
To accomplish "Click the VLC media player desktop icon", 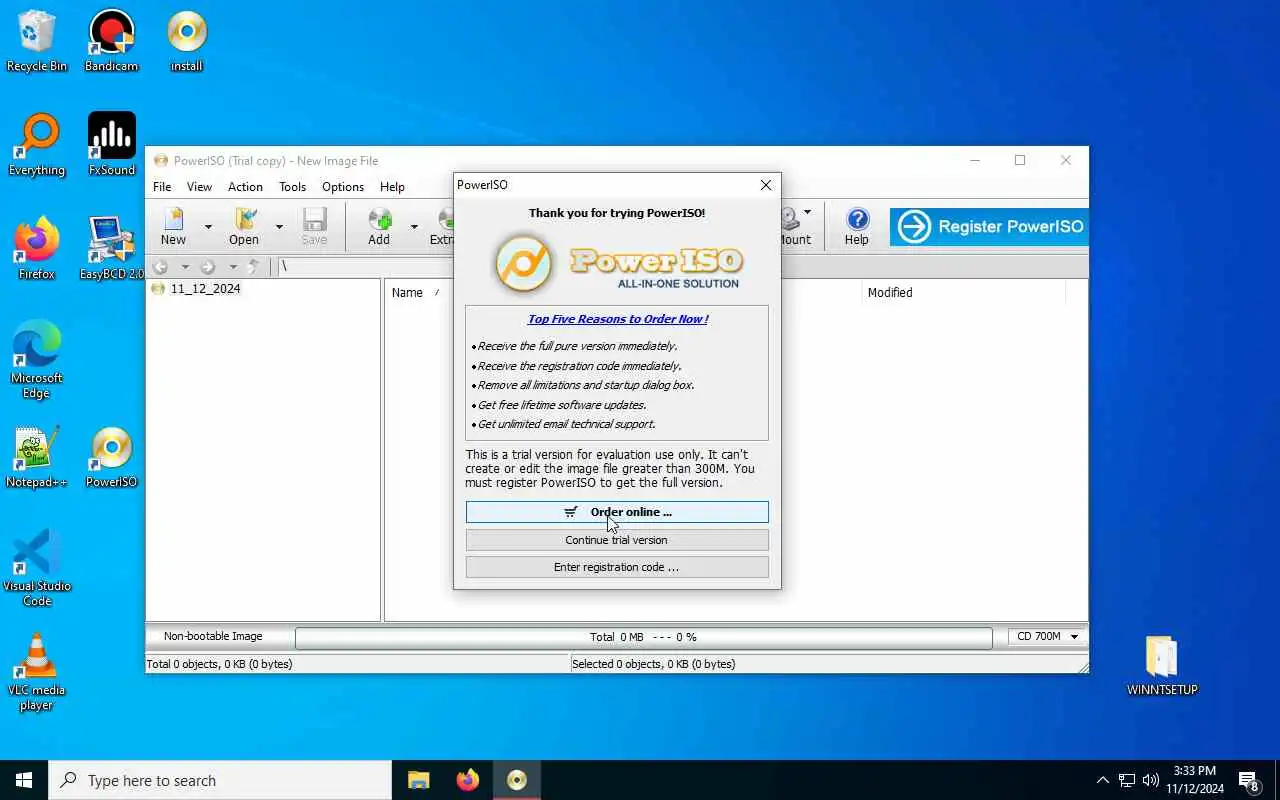I will click(x=37, y=672).
